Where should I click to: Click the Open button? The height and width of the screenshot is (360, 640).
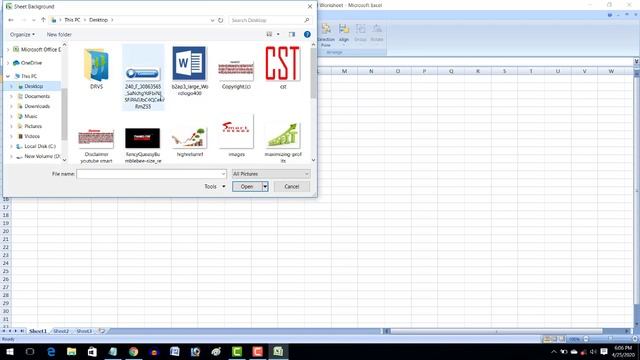(x=247, y=187)
